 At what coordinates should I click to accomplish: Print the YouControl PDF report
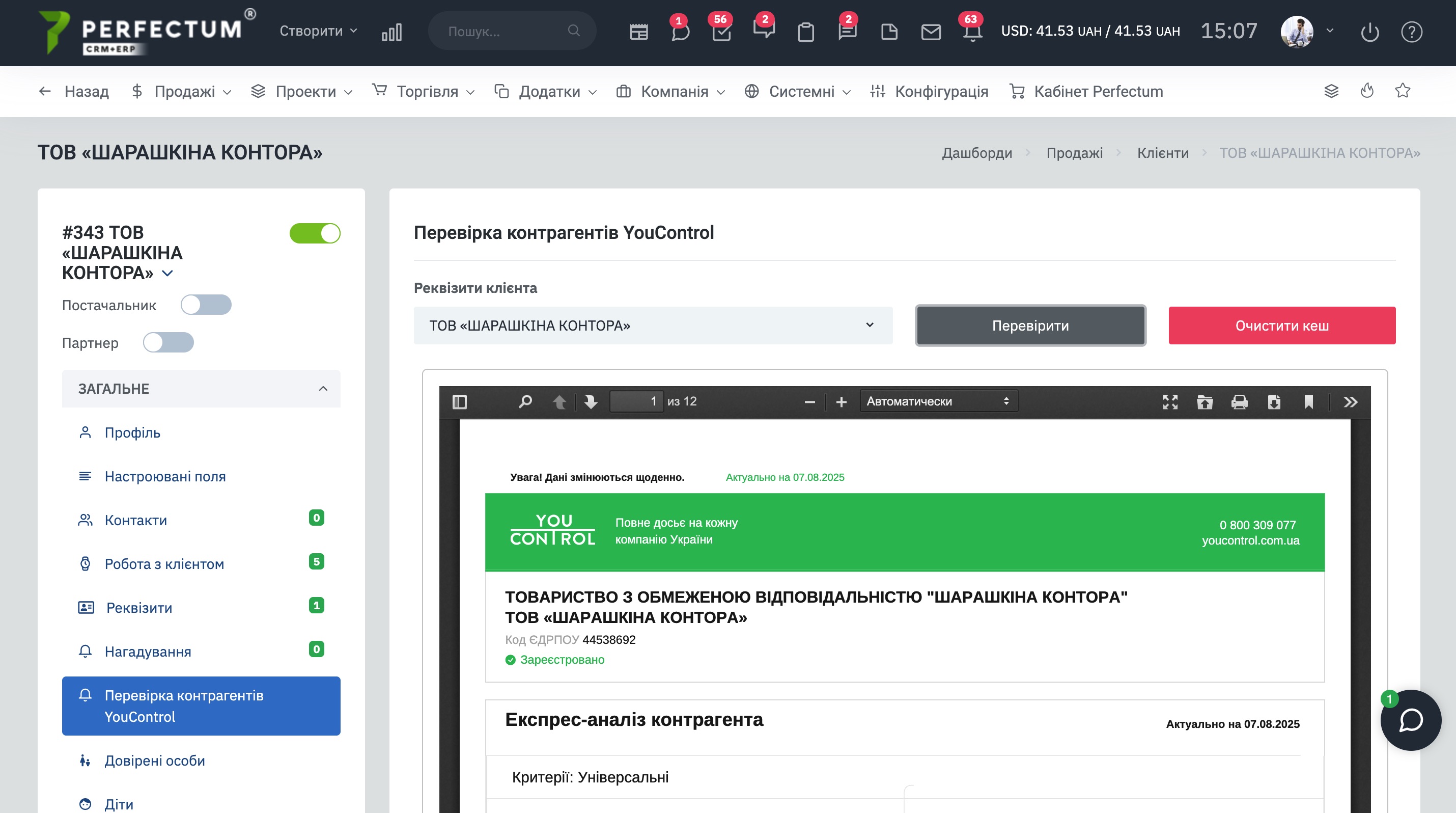1239,402
